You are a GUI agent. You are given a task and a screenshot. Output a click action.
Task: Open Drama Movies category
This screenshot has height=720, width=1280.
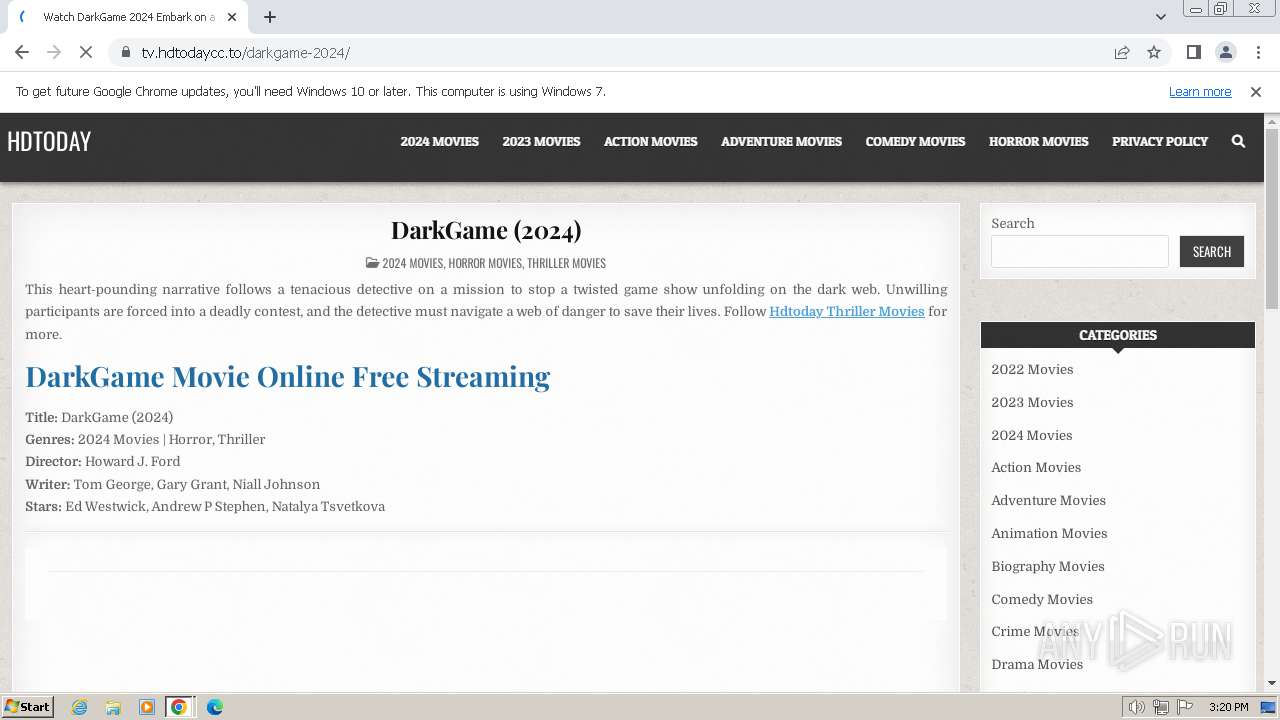point(1037,664)
